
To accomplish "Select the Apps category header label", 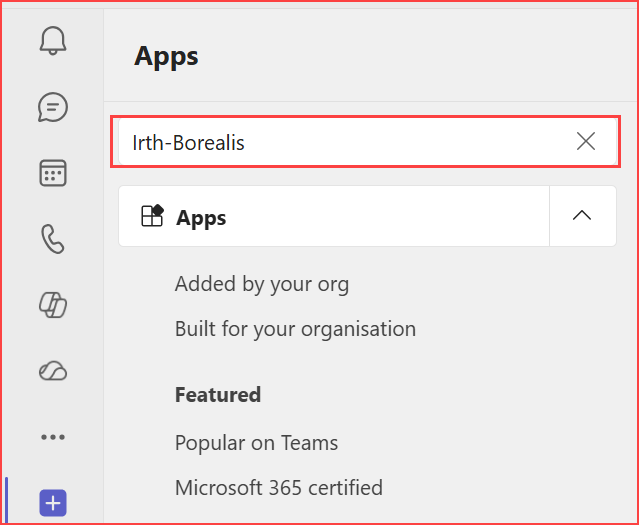I will tap(201, 218).
